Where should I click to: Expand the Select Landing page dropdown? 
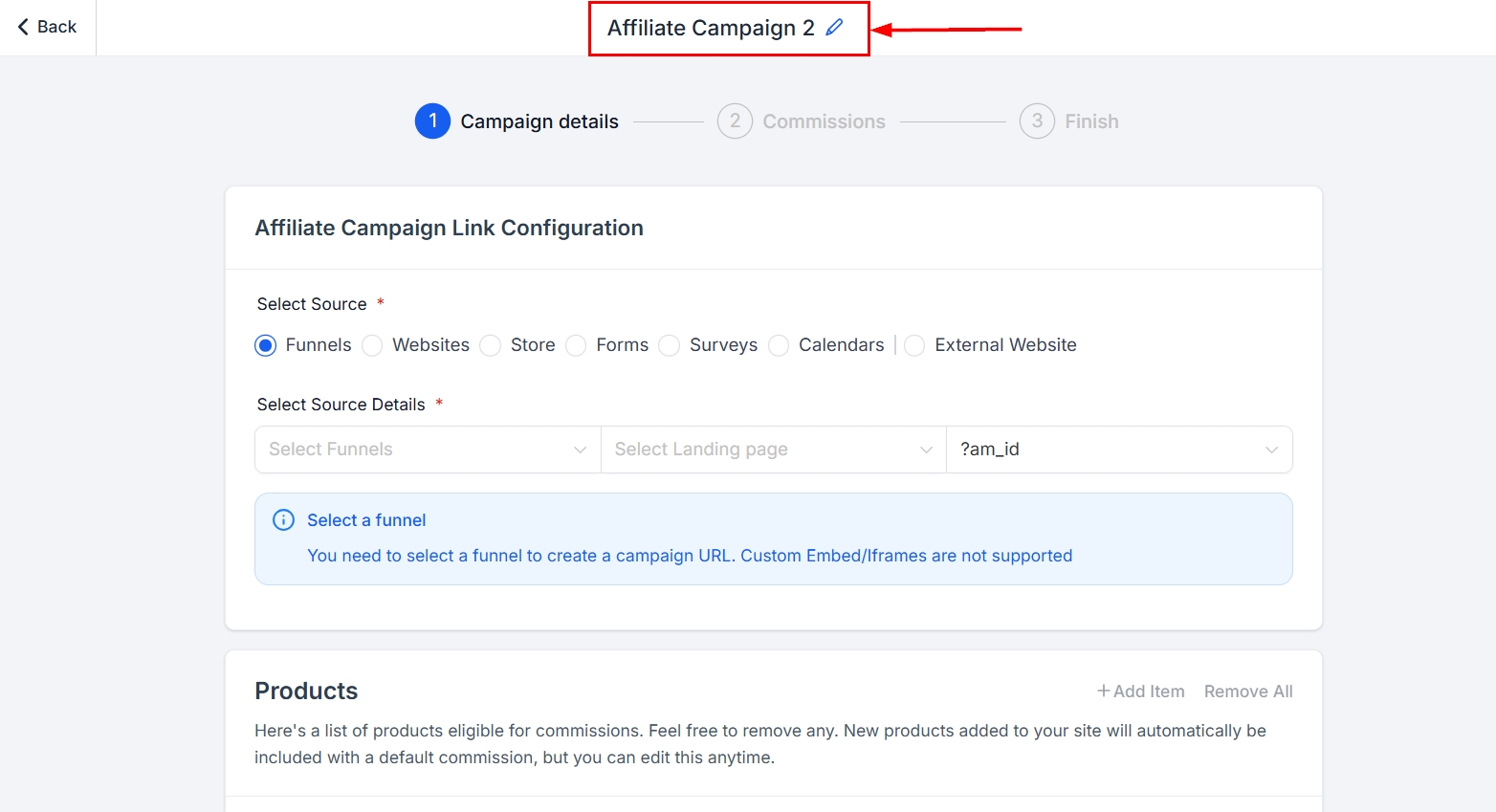pos(773,450)
